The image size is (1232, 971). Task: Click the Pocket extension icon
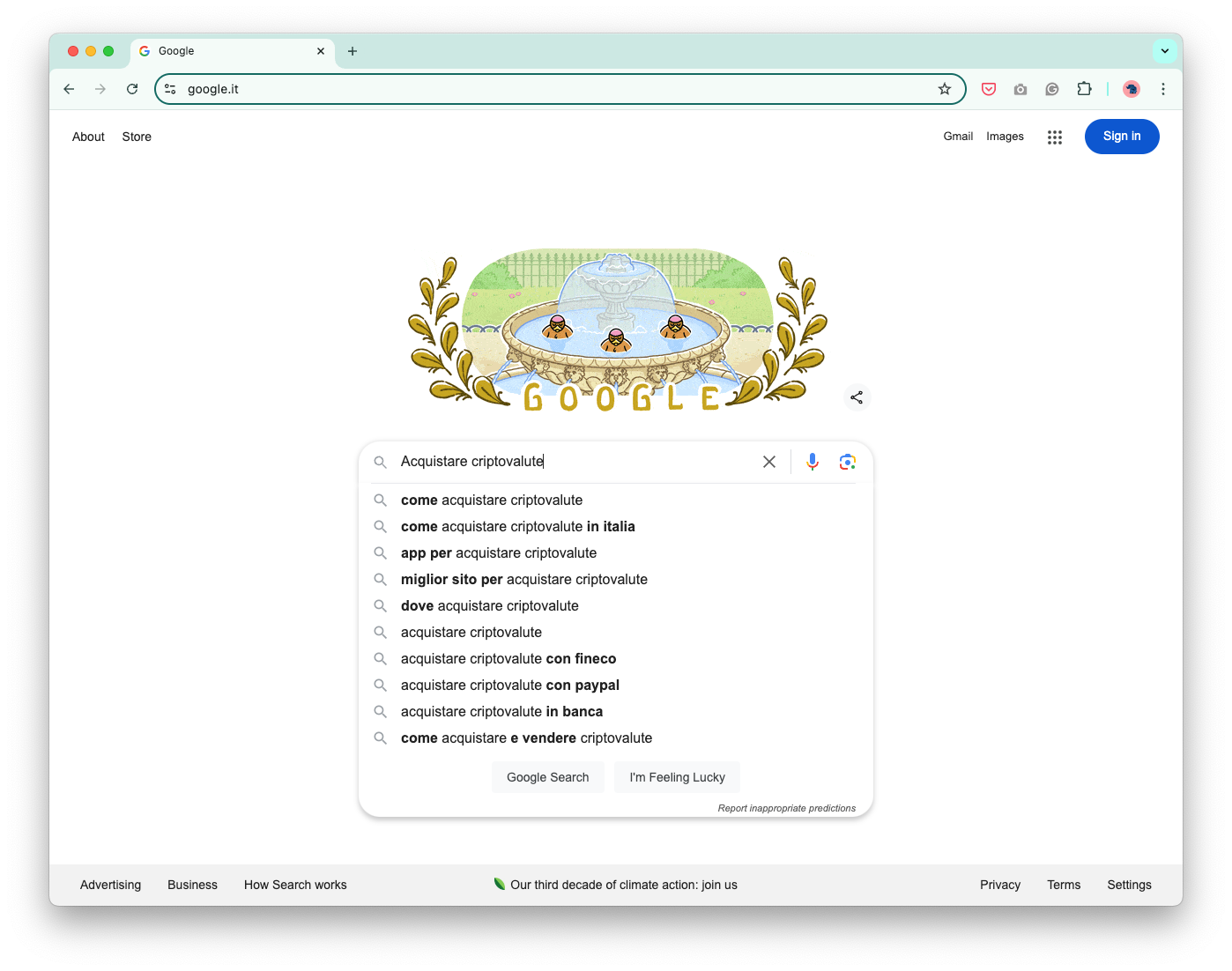pyautogui.click(x=988, y=89)
